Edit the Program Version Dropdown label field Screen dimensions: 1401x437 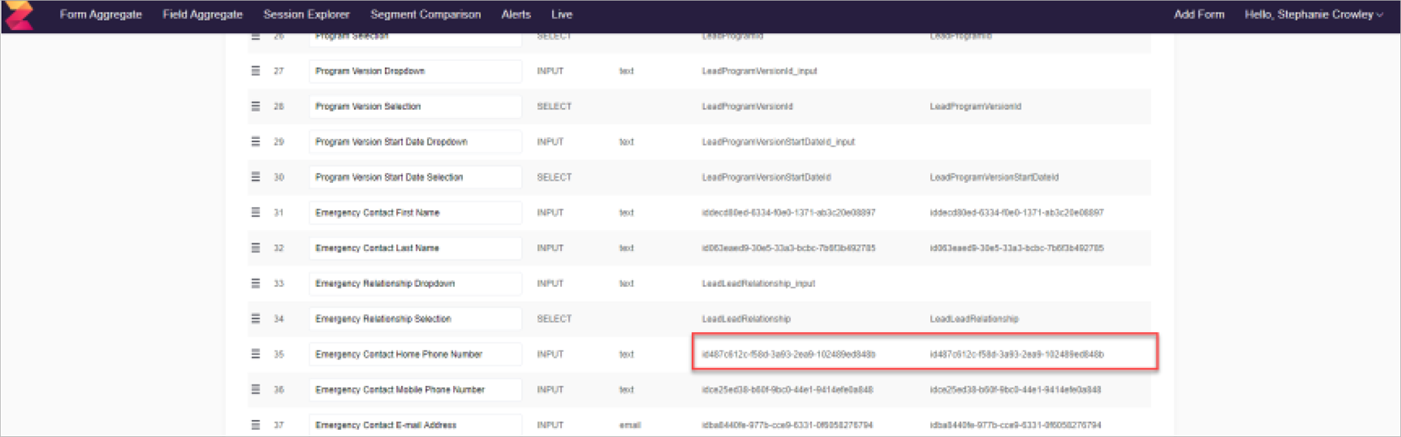pyautogui.click(x=415, y=72)
